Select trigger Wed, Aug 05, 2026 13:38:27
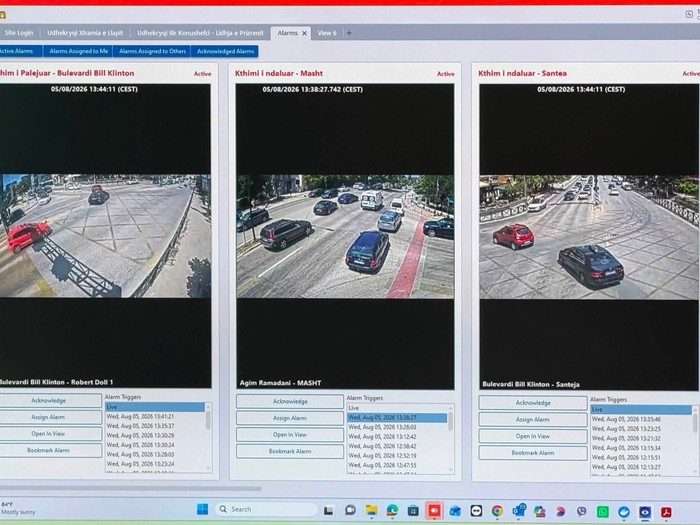700x525 pixels. click(x=397, y=417)
